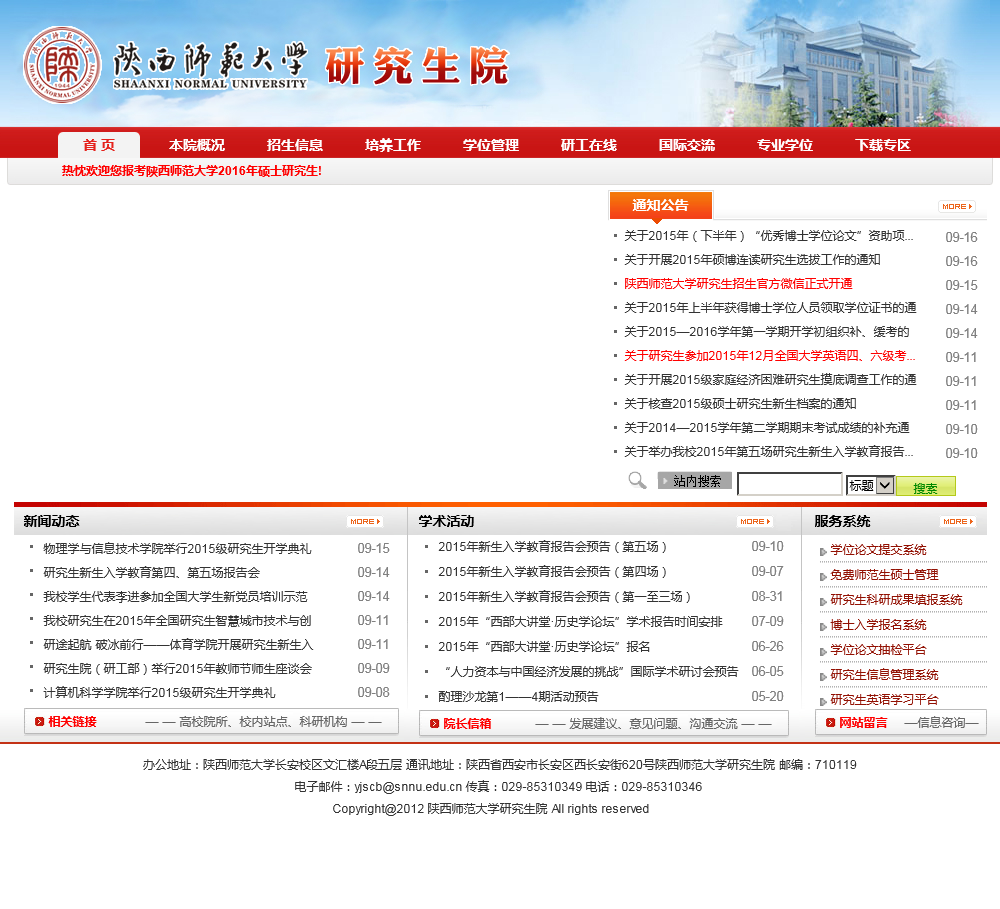Screen dimensions: 1000x909
Task: Open MORE in the 新闻动态 section
Action: [x=365, y=522]
